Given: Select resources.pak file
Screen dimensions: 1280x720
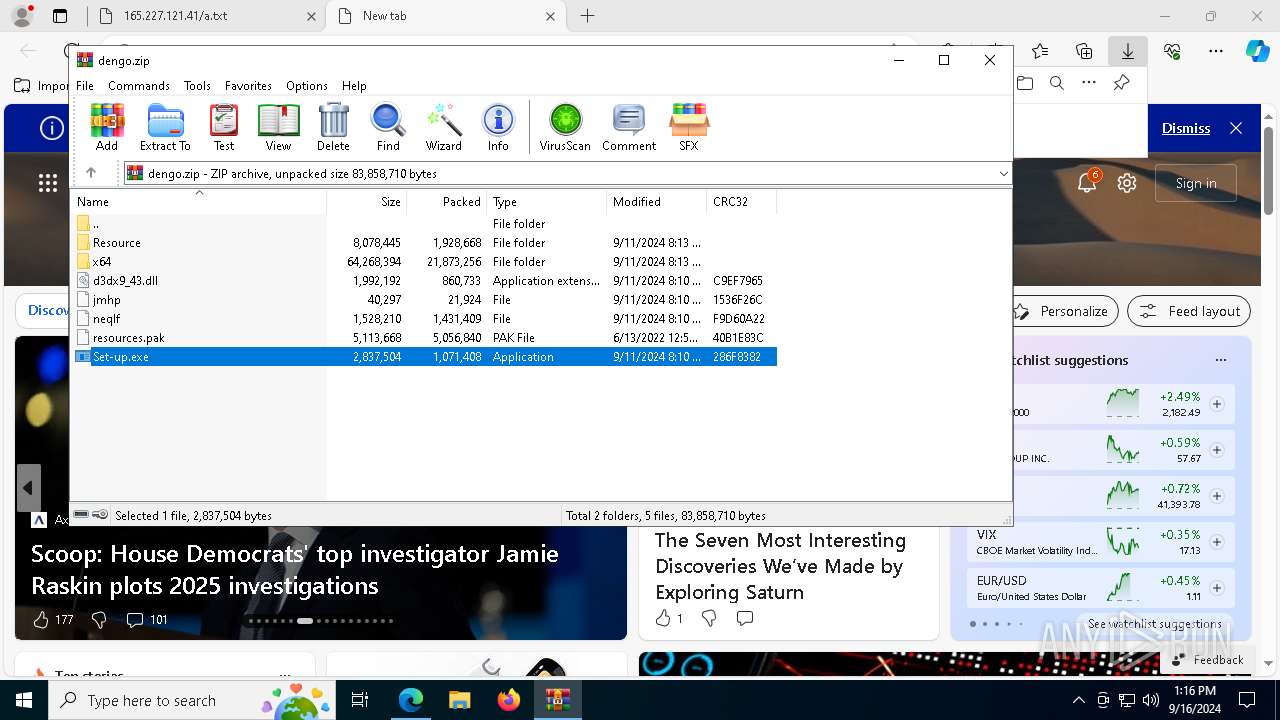Looking at the screenshot, I should click(426, 338).
